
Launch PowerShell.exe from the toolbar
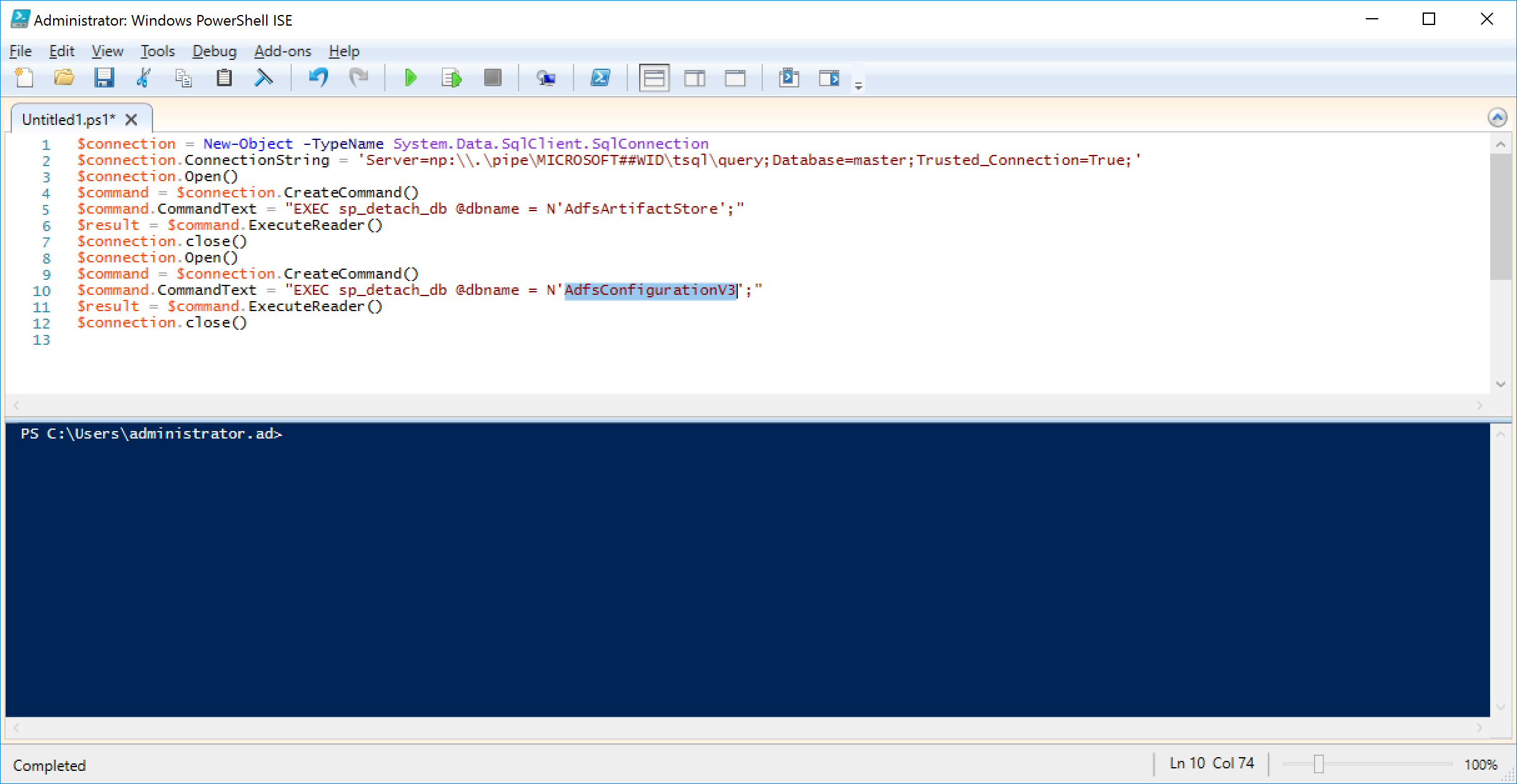point(601,77)
